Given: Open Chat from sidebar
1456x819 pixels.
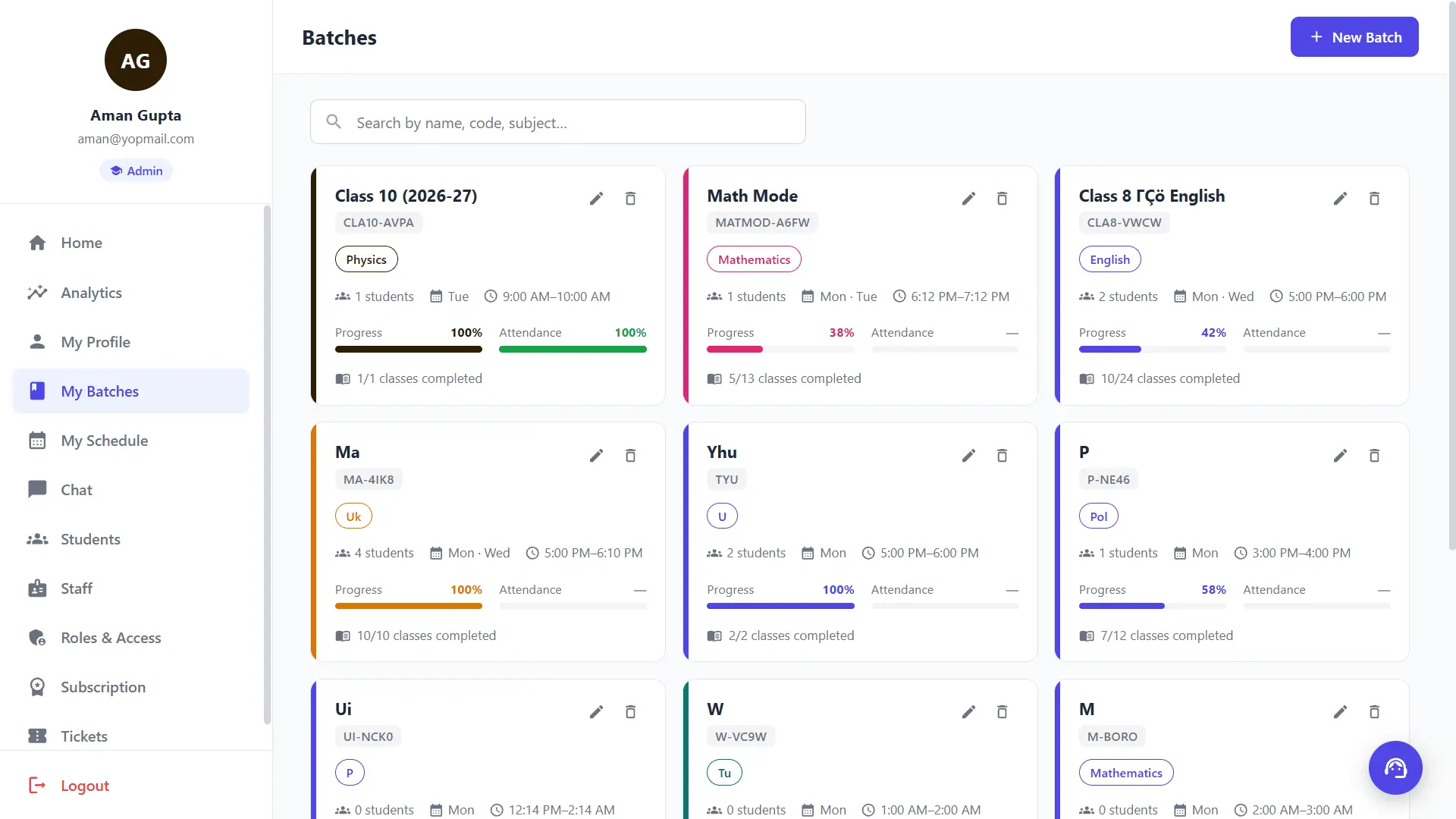Looking at the screenshot, I should click(131, 490).
